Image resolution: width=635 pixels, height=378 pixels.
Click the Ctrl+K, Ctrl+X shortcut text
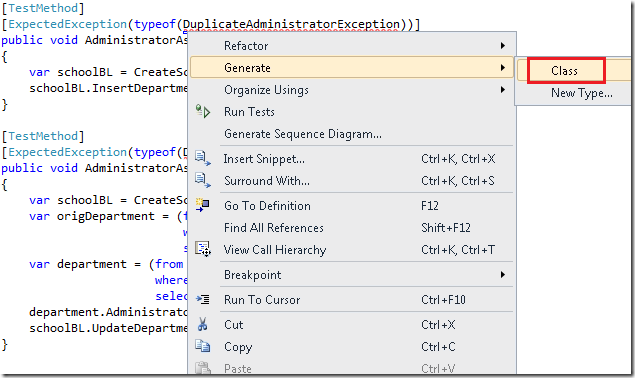point(458,158)
